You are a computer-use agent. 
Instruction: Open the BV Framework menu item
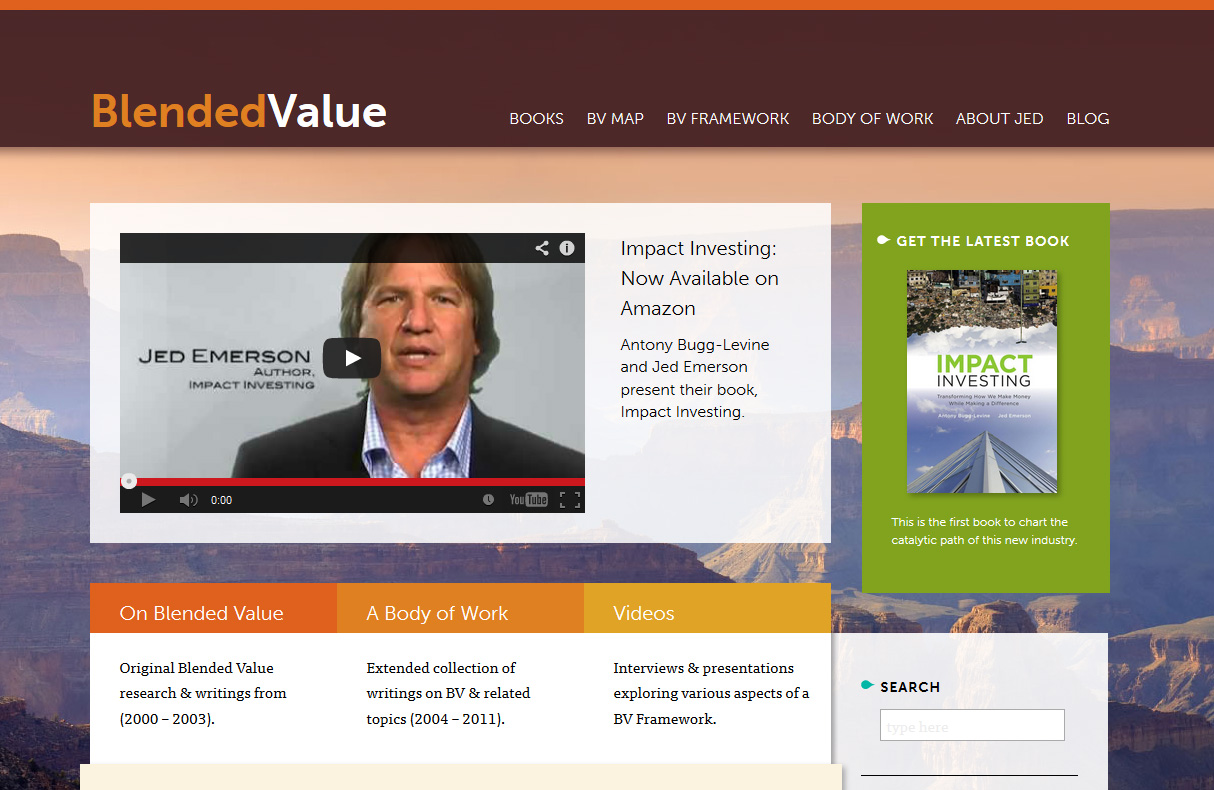click(x=728, y=118)
